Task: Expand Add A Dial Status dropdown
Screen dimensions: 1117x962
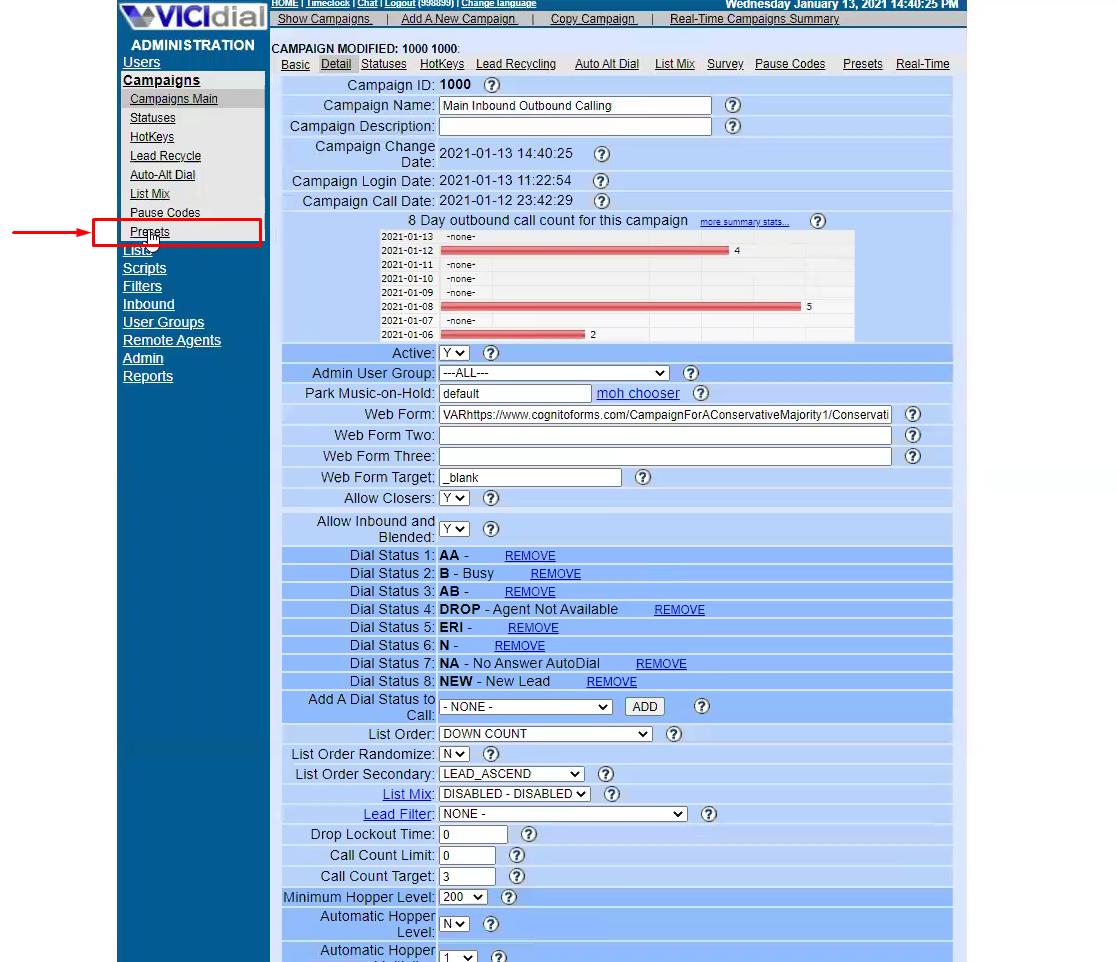Action: coord(526,706)
